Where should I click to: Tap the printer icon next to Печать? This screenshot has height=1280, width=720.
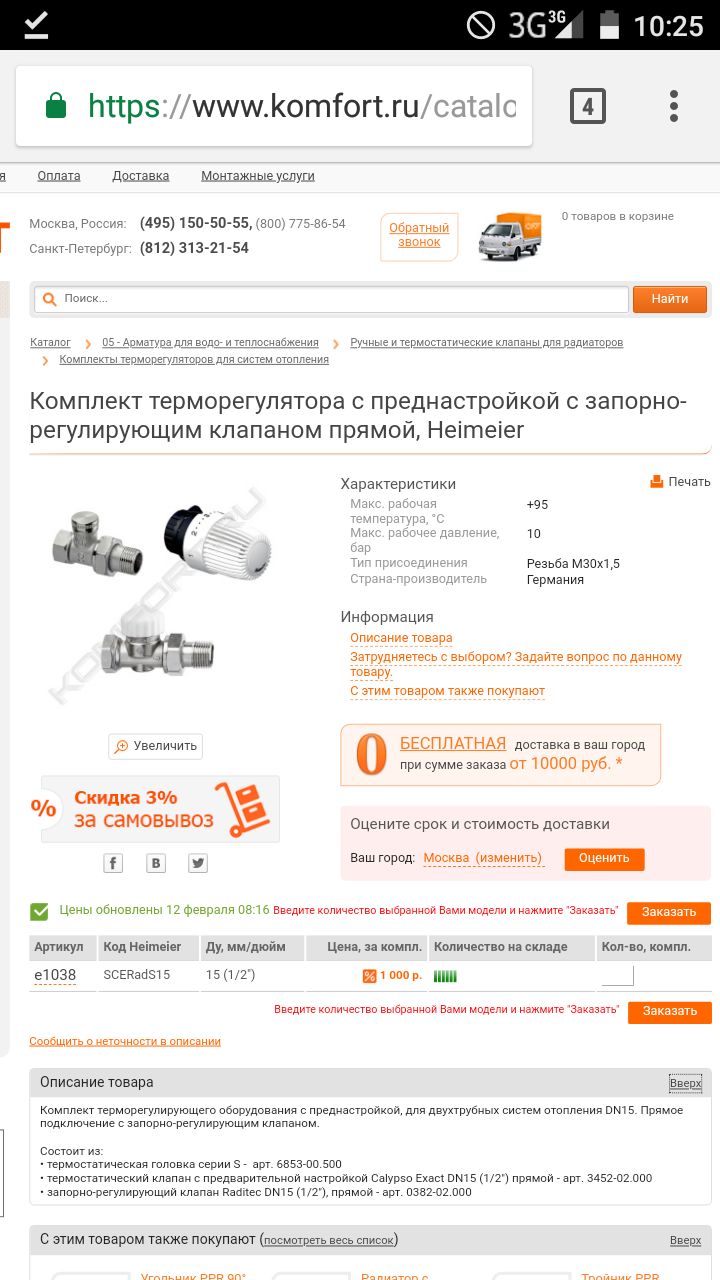(x=657, y=481)
